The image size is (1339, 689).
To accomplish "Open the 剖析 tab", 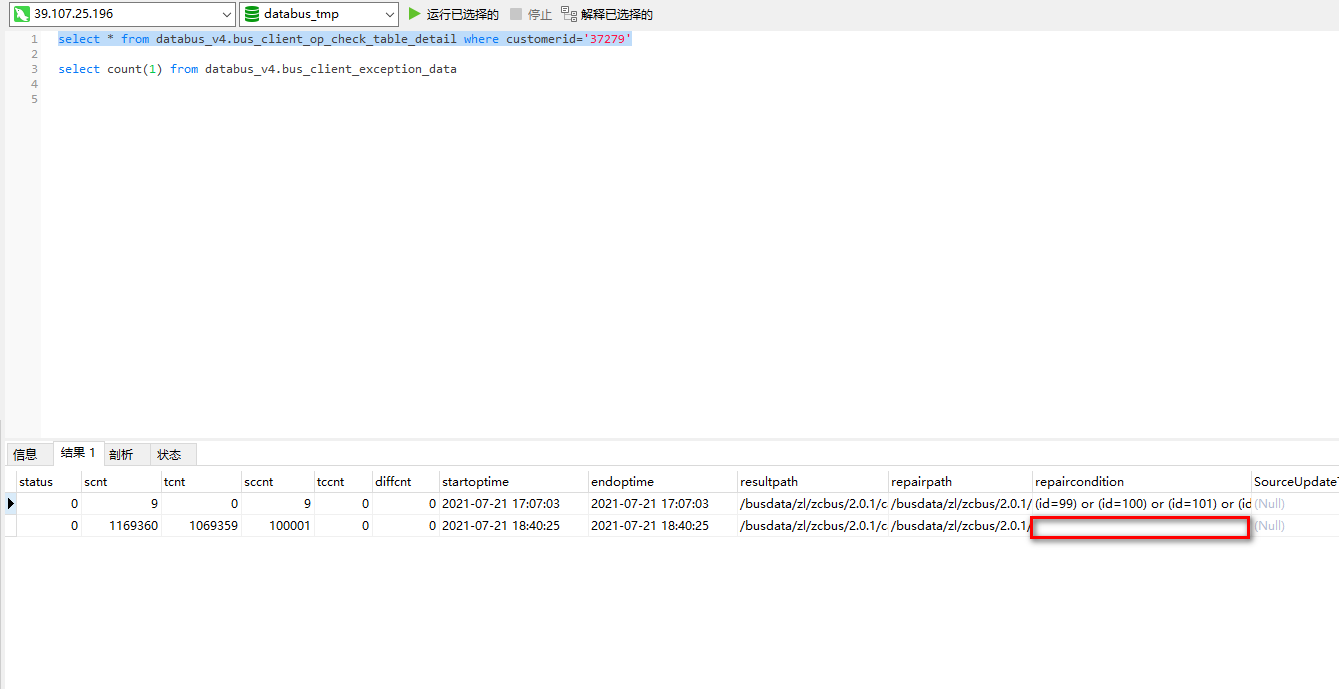I will (x=122, y=454).
